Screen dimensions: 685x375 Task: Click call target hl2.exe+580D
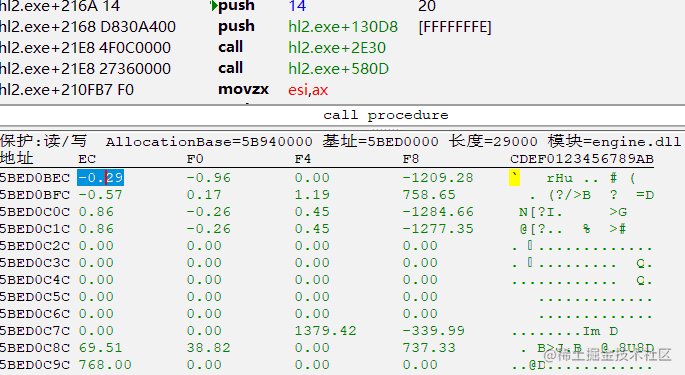tap(339, 69)
